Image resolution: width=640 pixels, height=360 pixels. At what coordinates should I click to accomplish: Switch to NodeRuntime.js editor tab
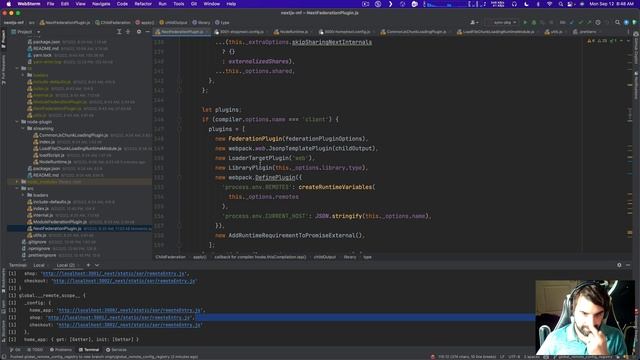pyautogui.click(x=293, y=31)
